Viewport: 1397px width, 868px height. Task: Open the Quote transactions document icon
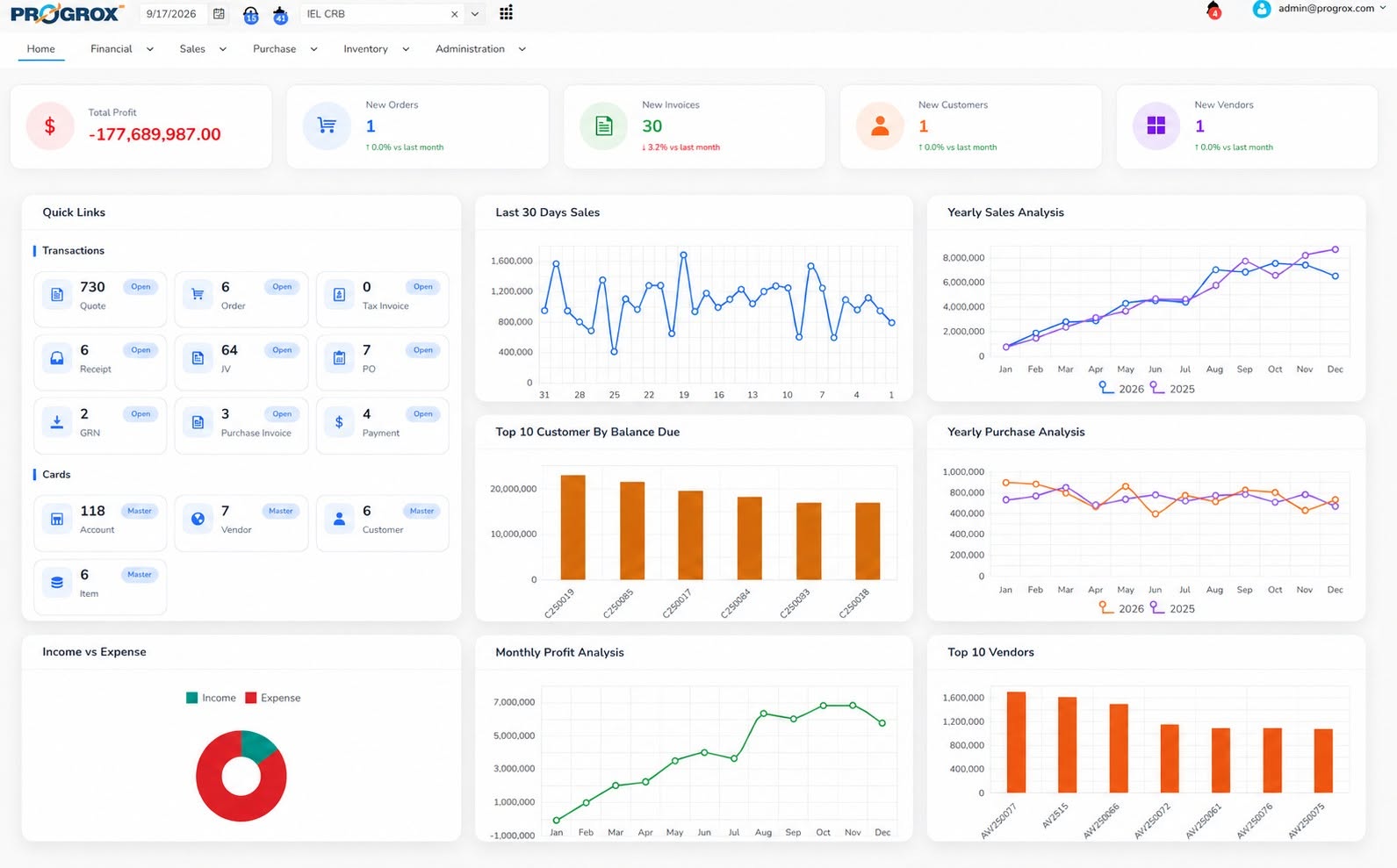tap(57, 295)
